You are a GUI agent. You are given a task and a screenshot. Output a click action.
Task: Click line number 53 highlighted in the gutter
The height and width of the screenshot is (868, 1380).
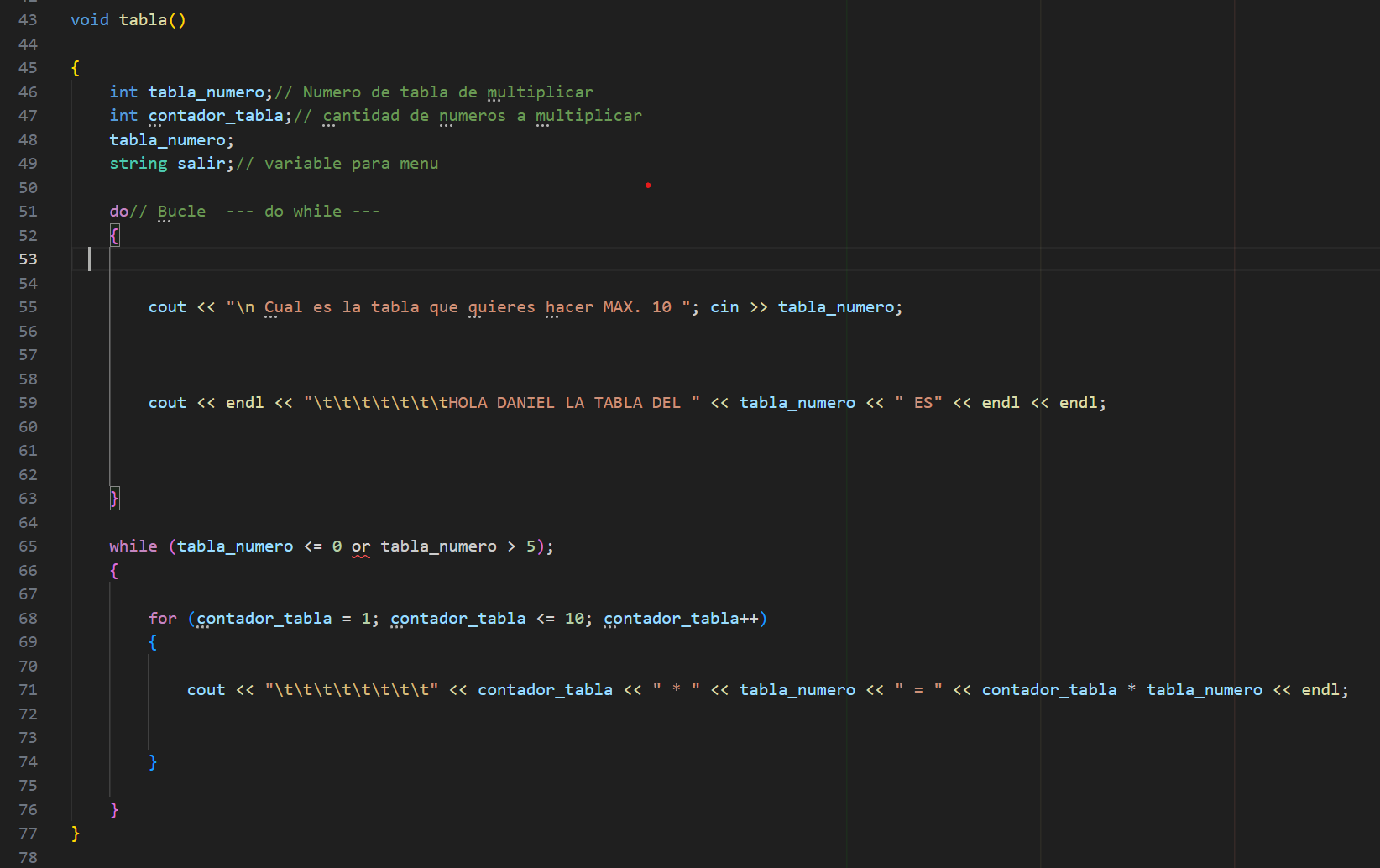click(28, 259)
